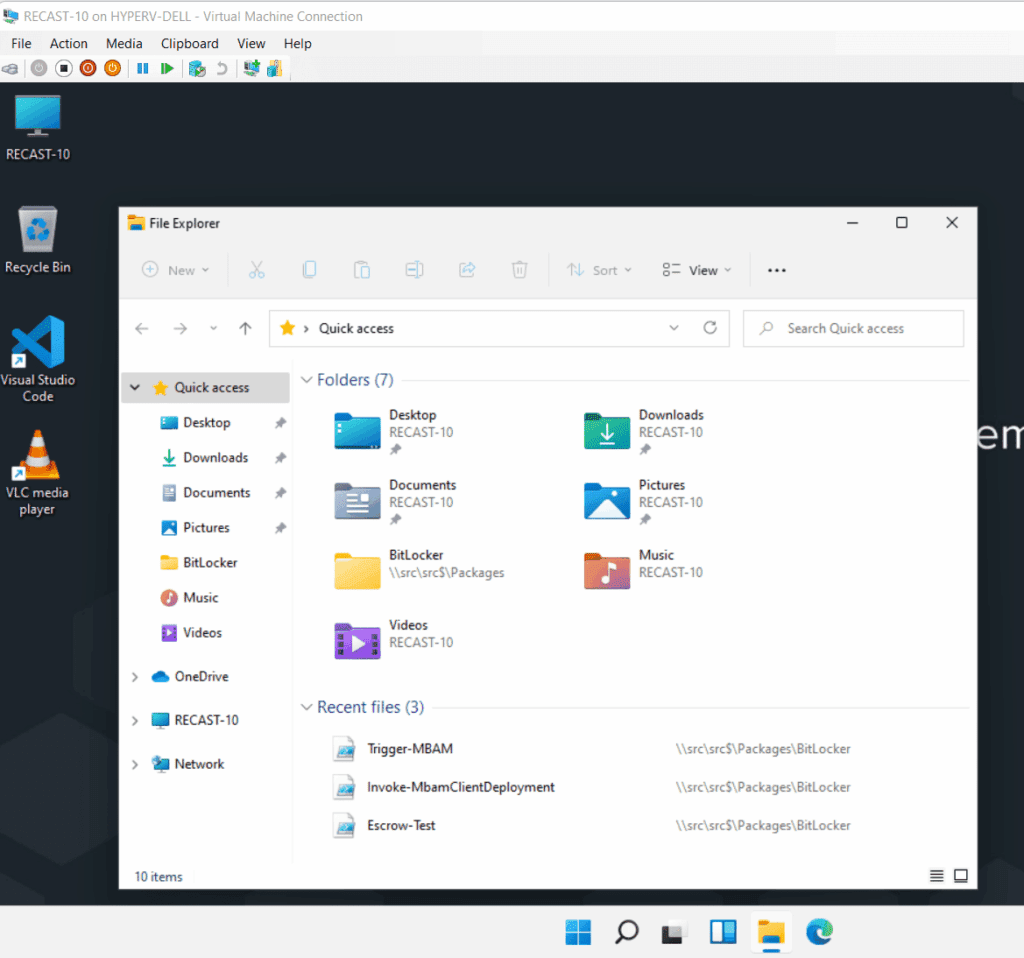Select the Cut icon in File Explorer toolbar
This screenshot has width=1024, height=958.
pos(257,269)
